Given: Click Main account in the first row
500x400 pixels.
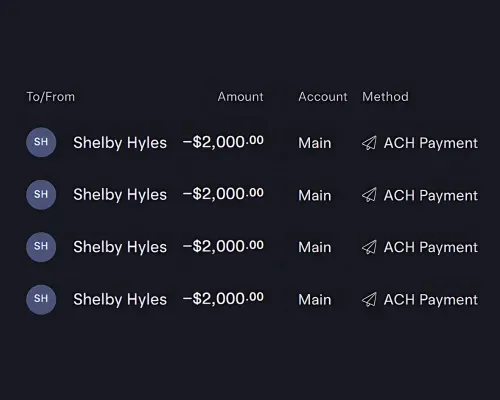Looking at the screenshot, I should [x=315, y=143].
